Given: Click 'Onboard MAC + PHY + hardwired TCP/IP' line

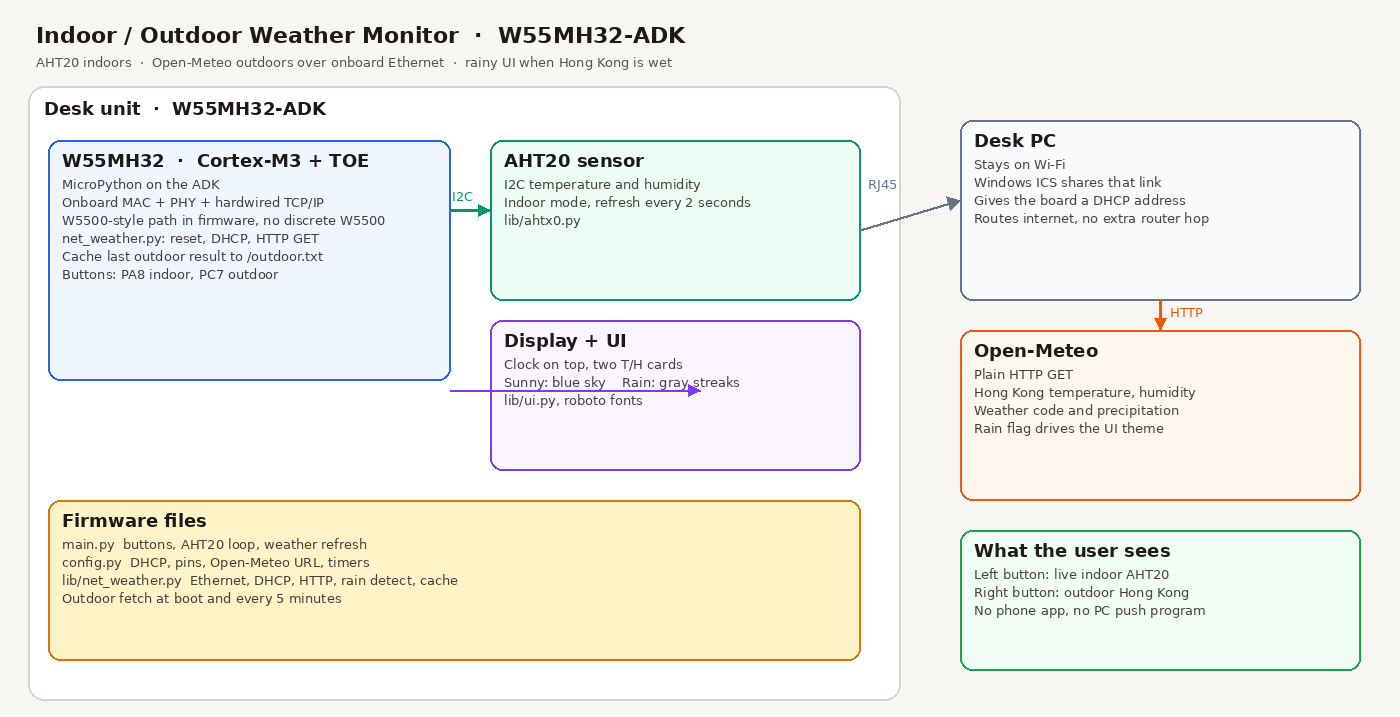Looking at the screenshot, I should [x=193, y=203].
